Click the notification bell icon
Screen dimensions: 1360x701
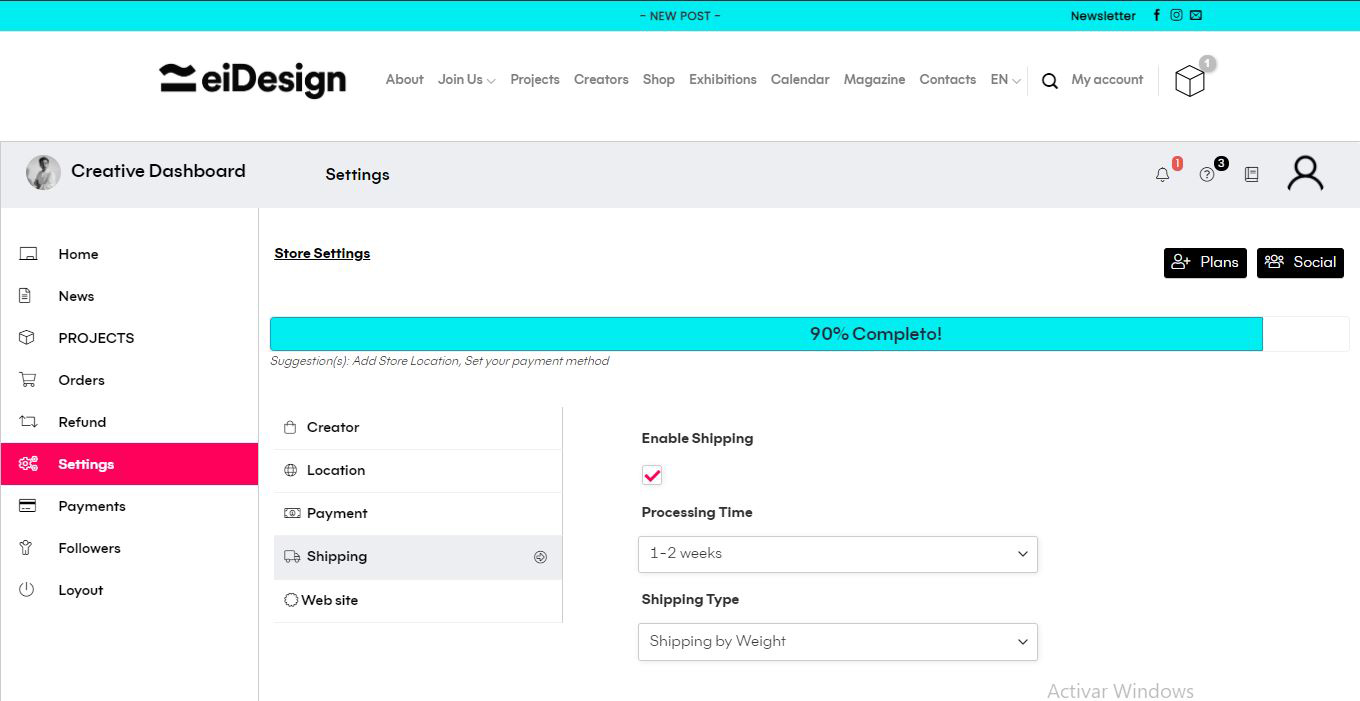click(x=1162, y=175)
